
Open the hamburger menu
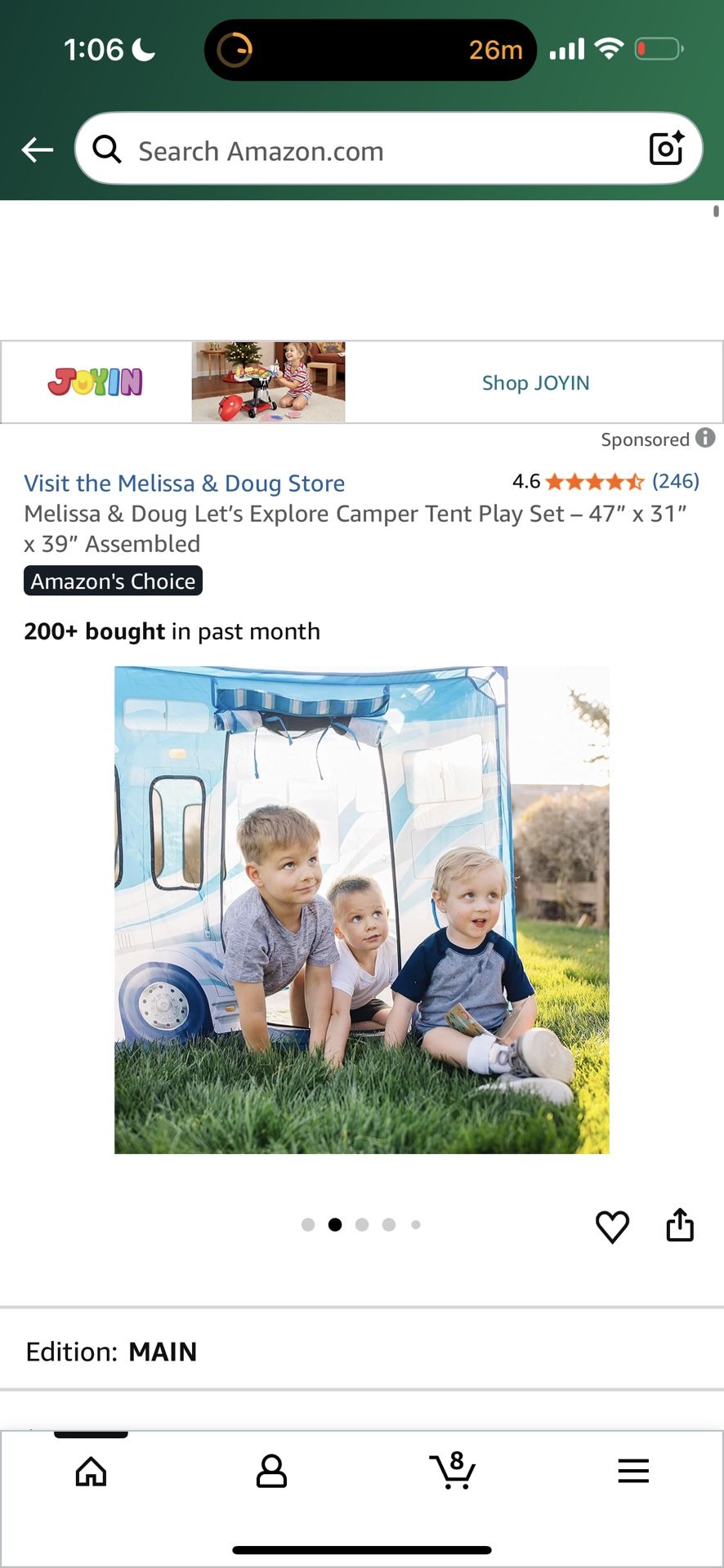coord(633,1471)
